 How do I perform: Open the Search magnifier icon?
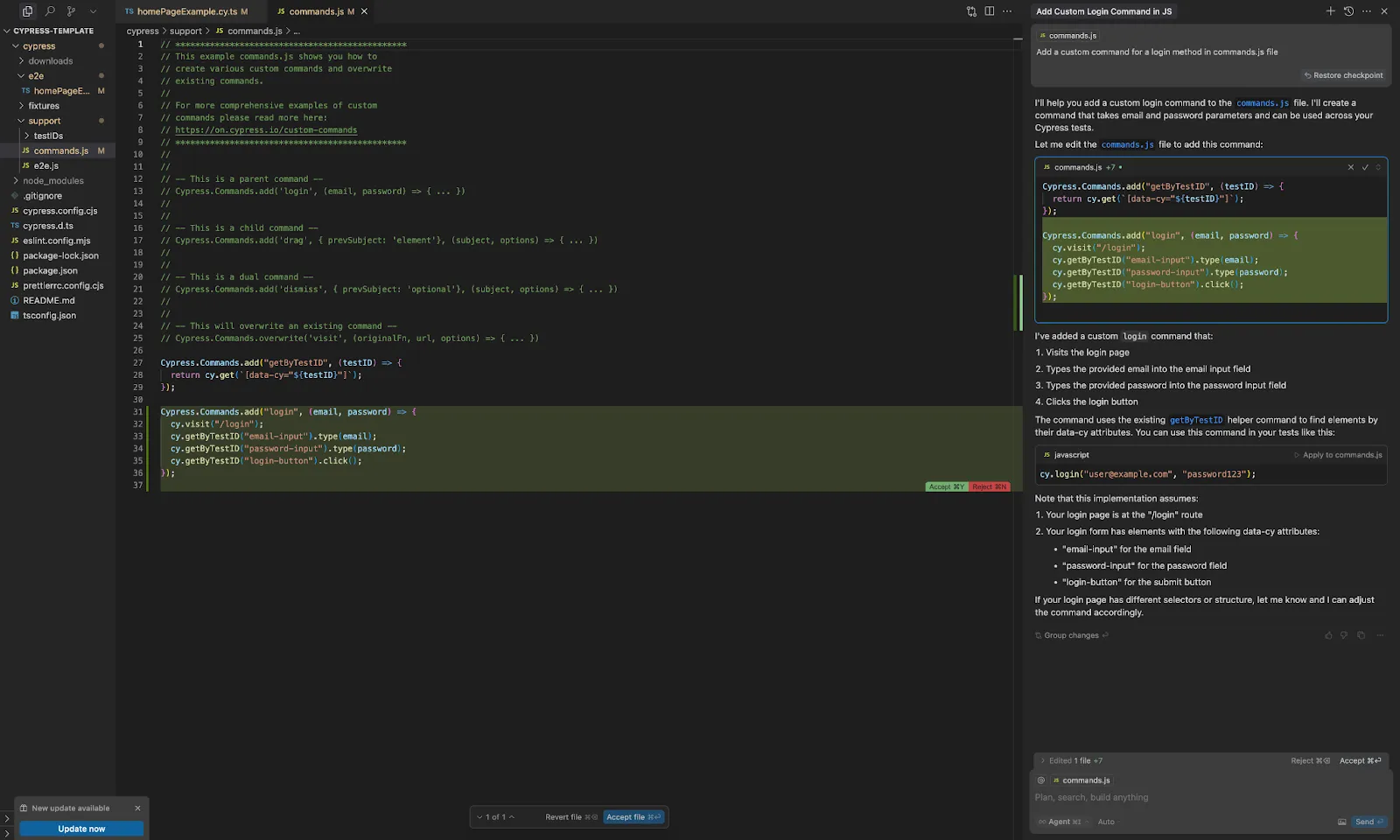pos(50,11)
